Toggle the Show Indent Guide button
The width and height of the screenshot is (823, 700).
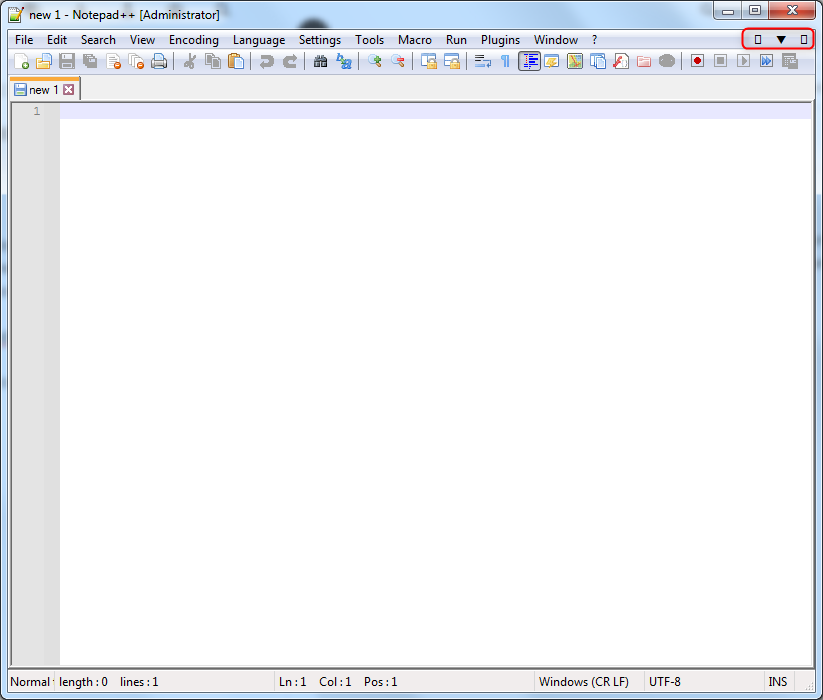529,61
